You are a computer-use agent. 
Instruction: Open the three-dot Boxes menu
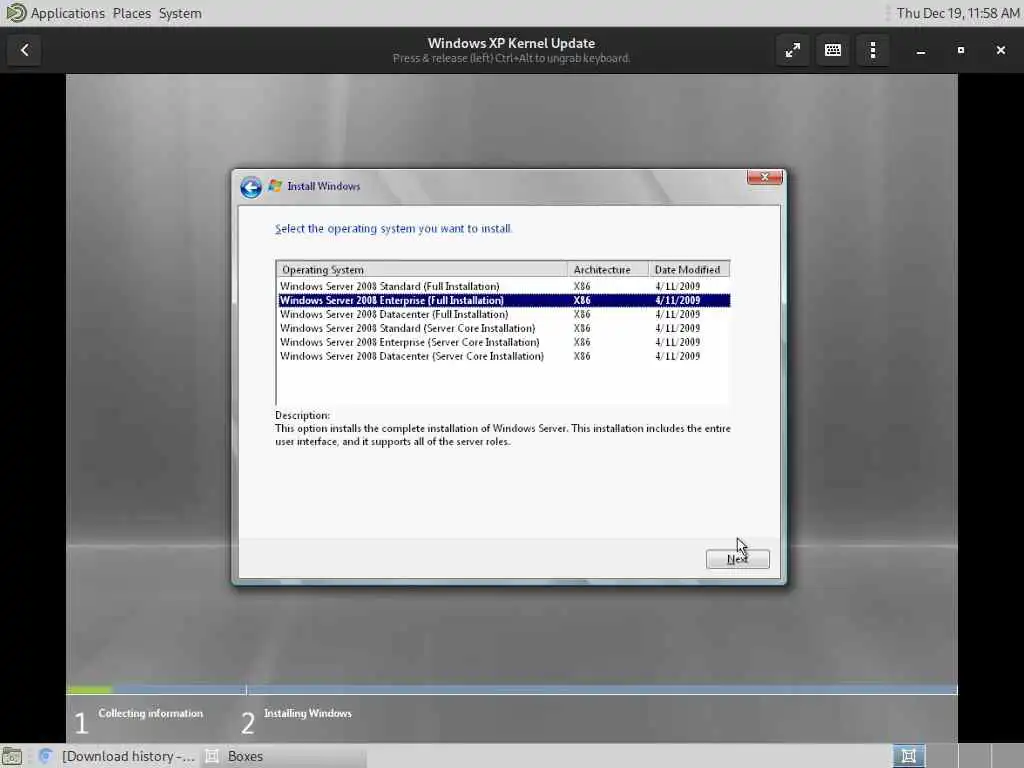pyautogui.click(x=872, y=50)
